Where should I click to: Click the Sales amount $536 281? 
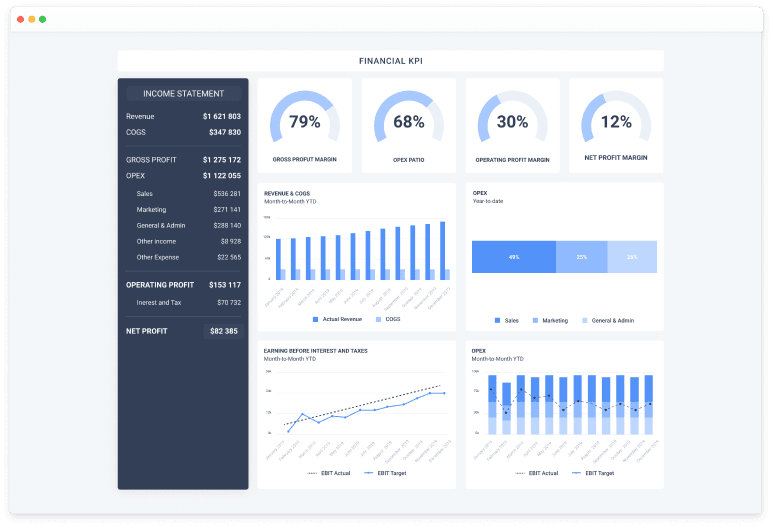tap(227, 194)
